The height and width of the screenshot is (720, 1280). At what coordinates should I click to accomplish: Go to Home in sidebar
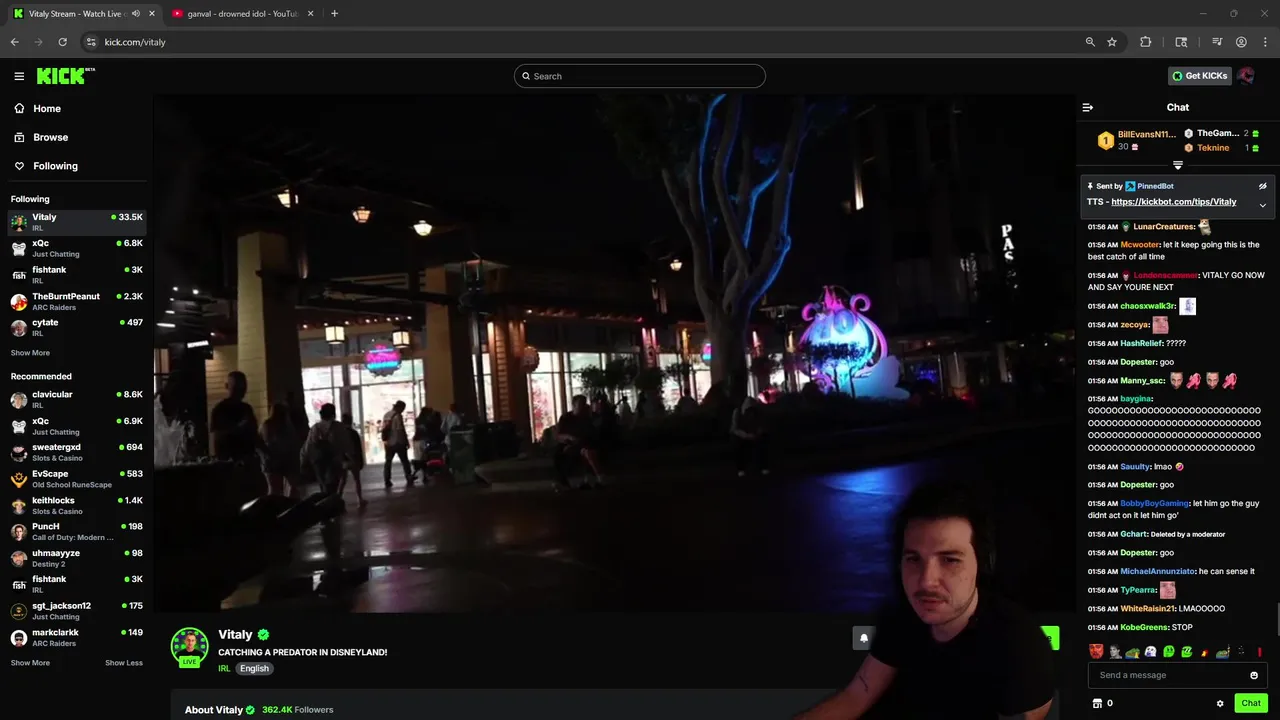click(78, 108)
